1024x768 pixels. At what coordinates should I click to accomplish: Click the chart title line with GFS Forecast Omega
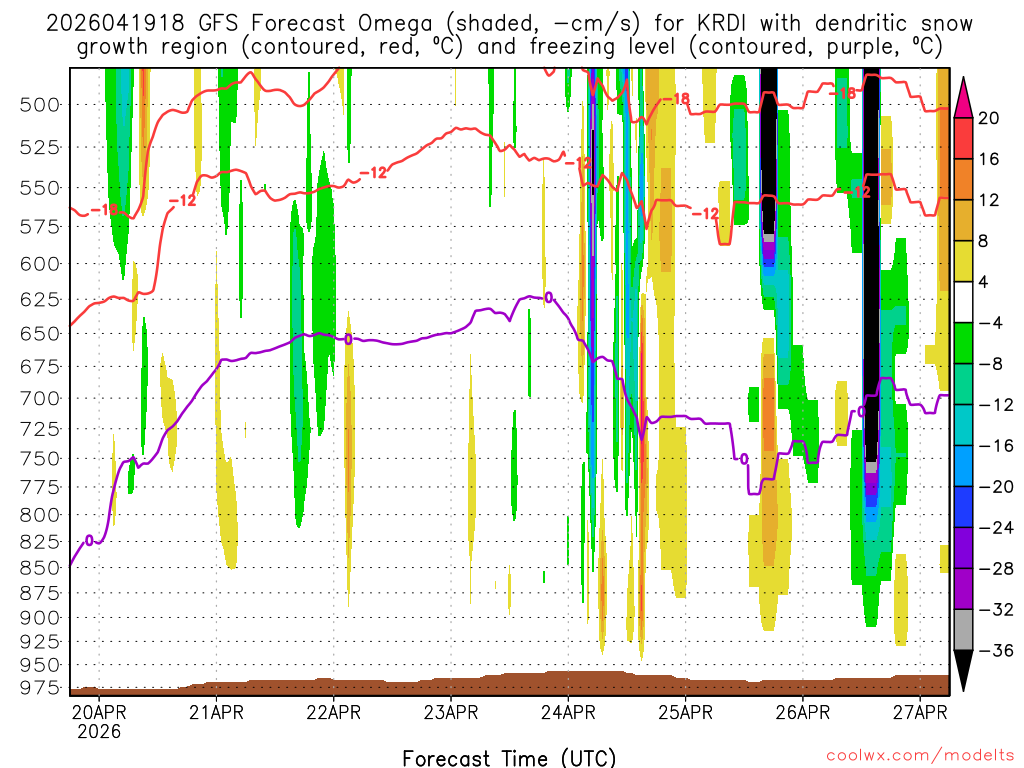coord(509,24)
